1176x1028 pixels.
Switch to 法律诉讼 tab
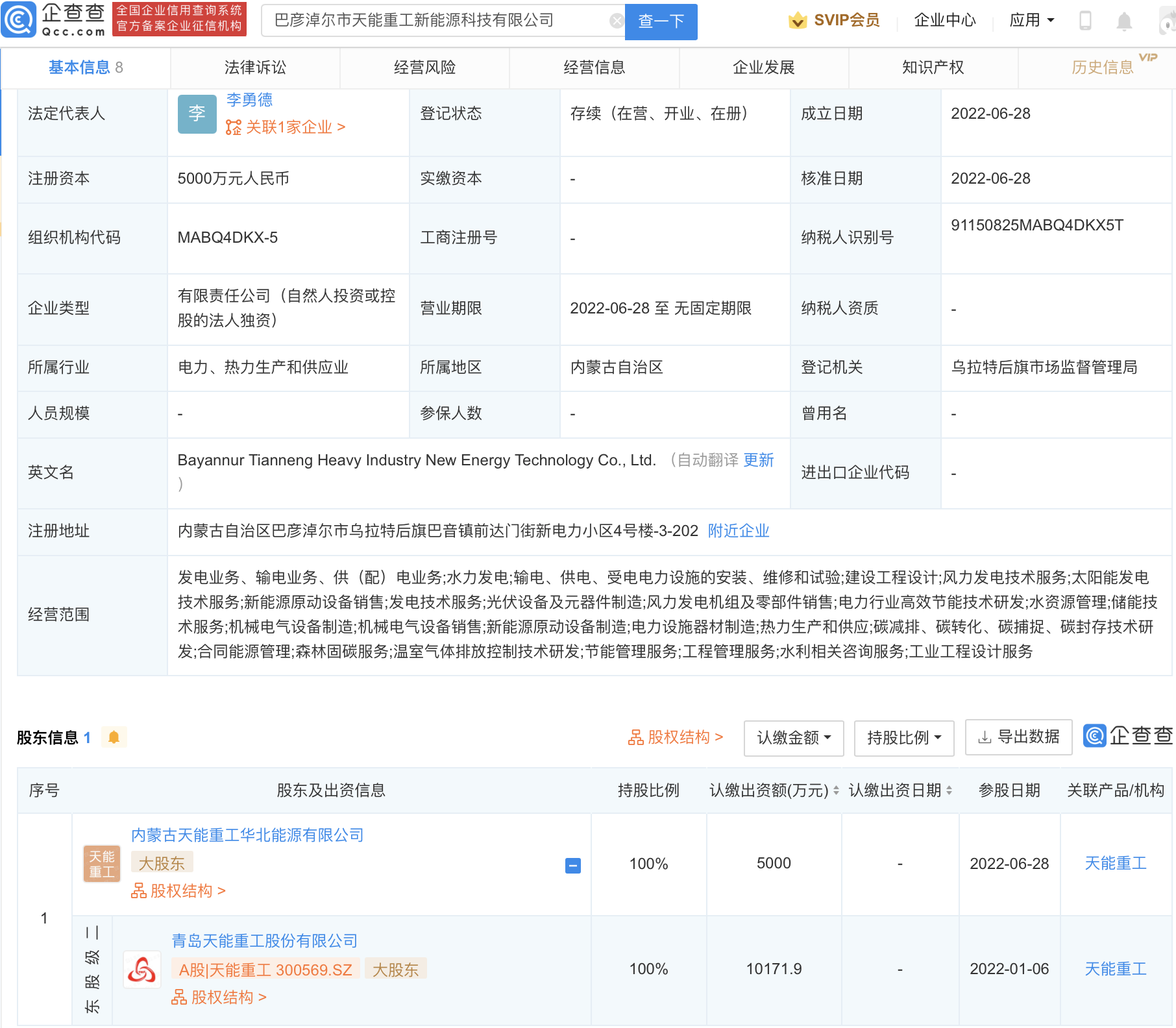pyautogui.click(x=255, y=67)
